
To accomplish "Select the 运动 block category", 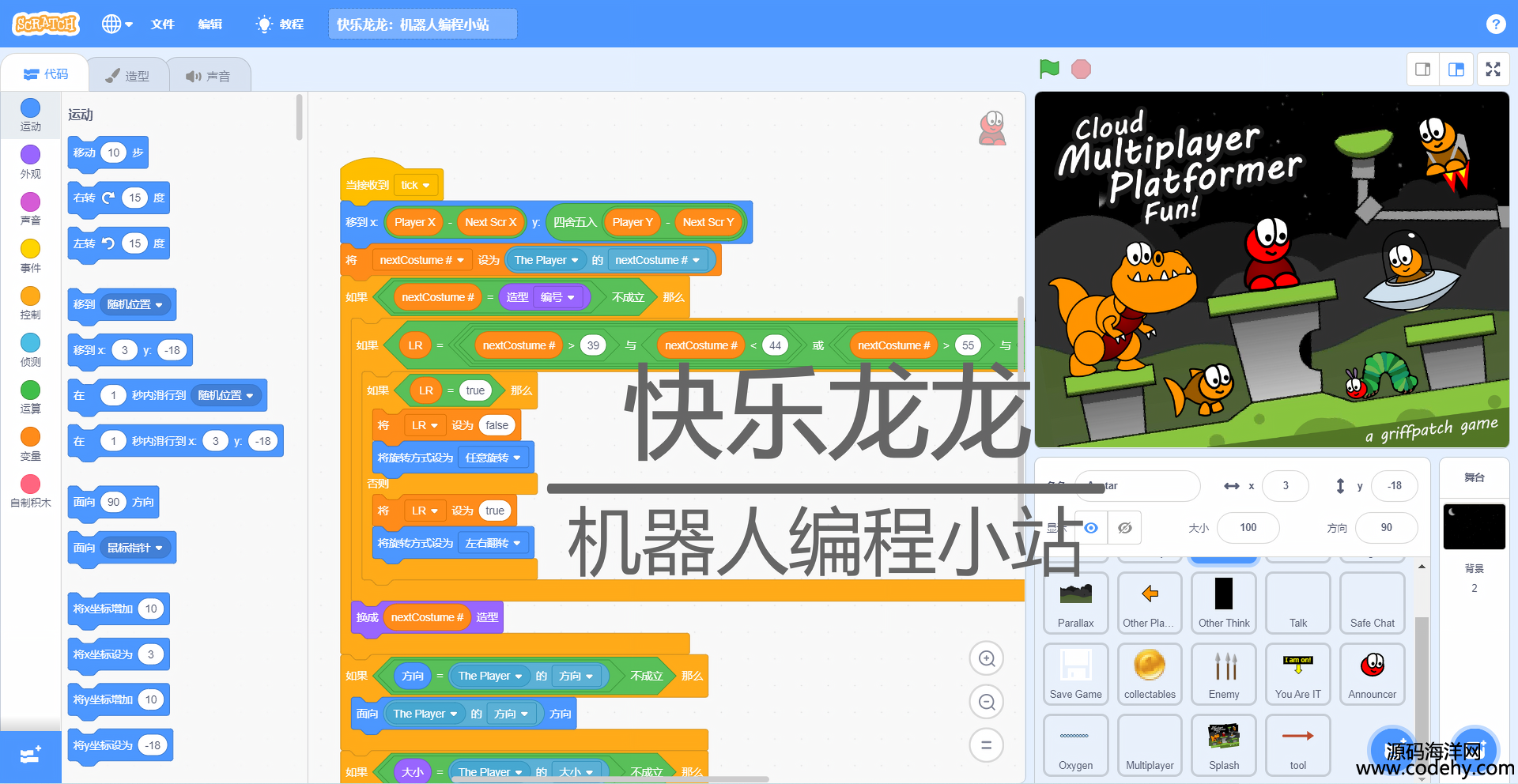I will pos(31,115).
